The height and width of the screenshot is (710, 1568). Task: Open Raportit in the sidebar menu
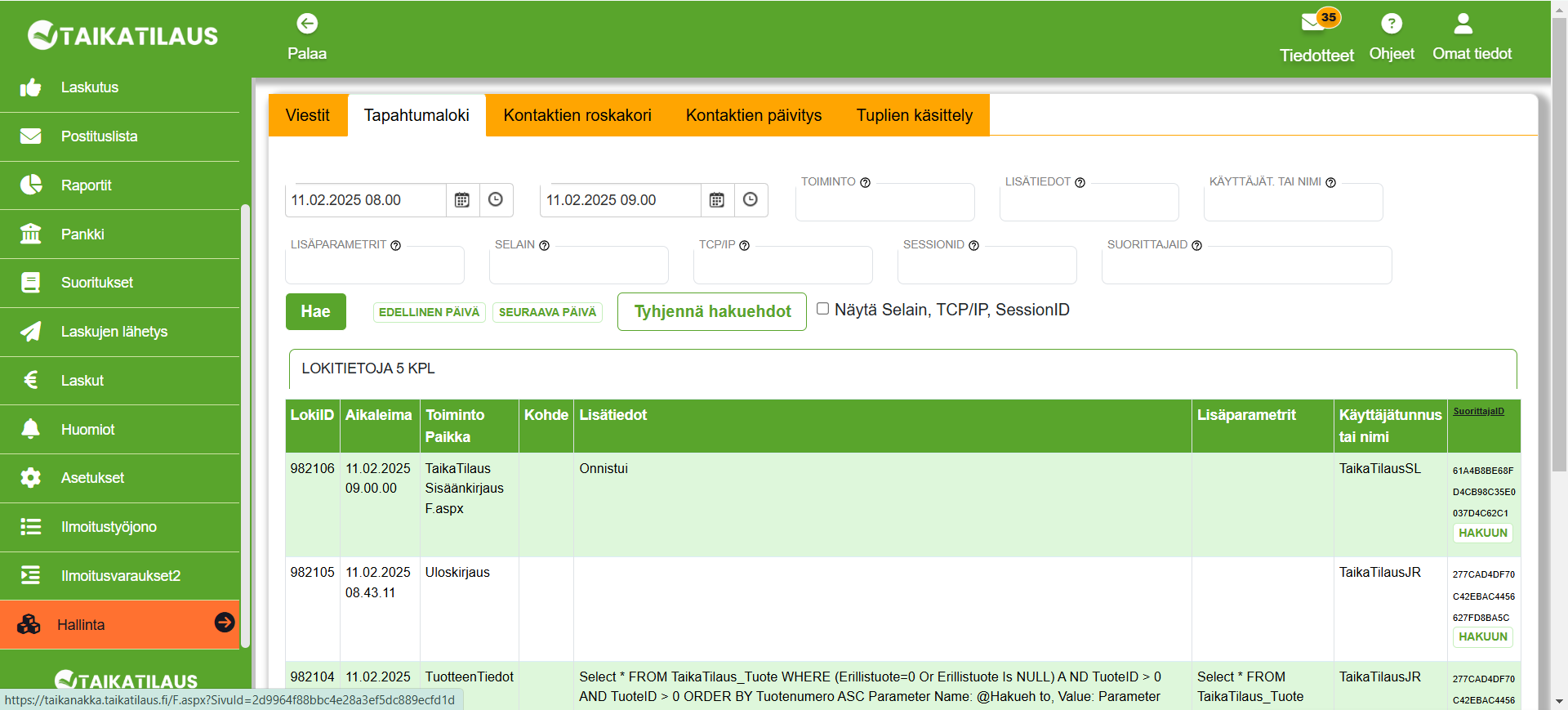tap(120, 185)
